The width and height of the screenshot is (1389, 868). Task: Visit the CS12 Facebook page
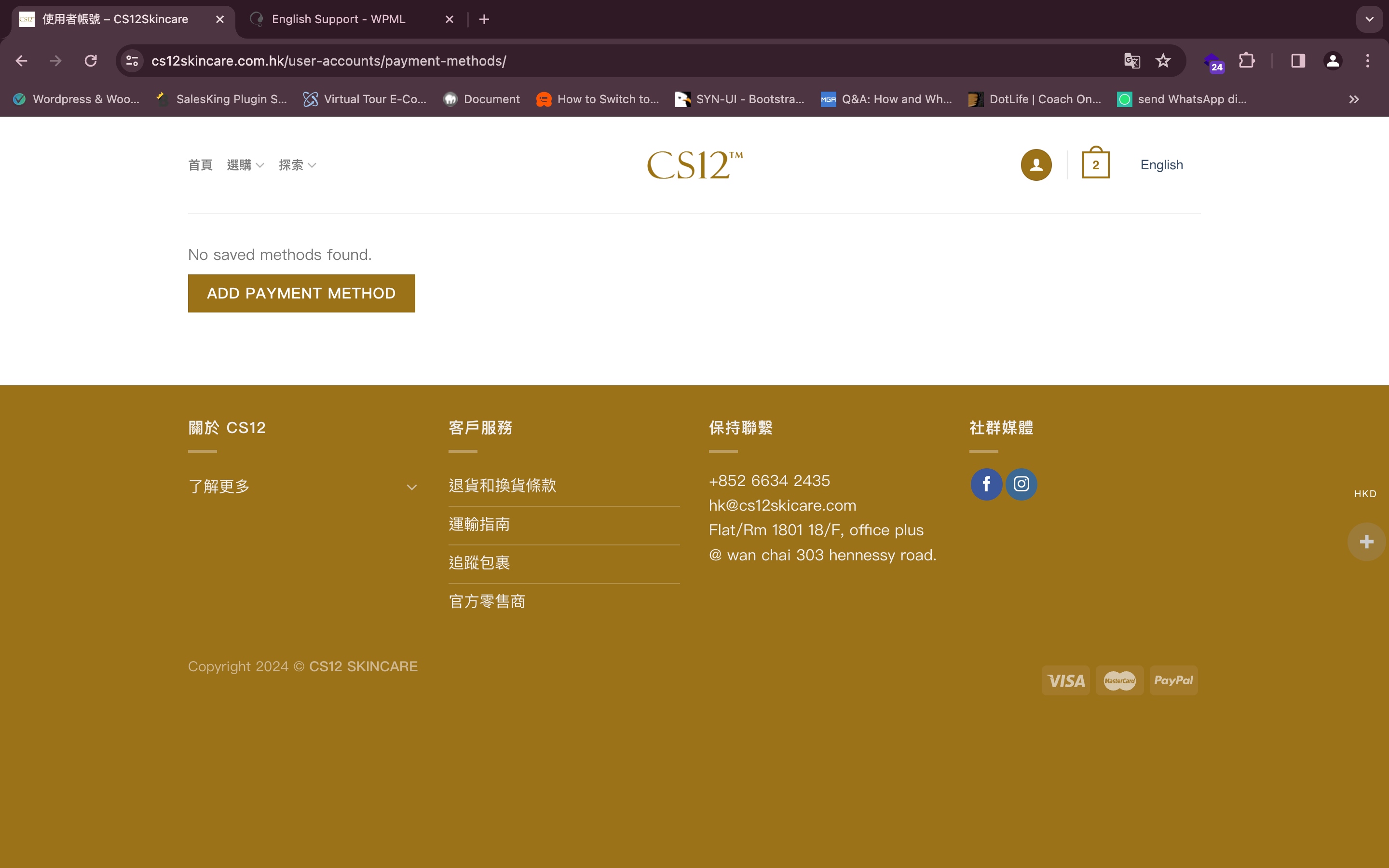coord(986,484)
